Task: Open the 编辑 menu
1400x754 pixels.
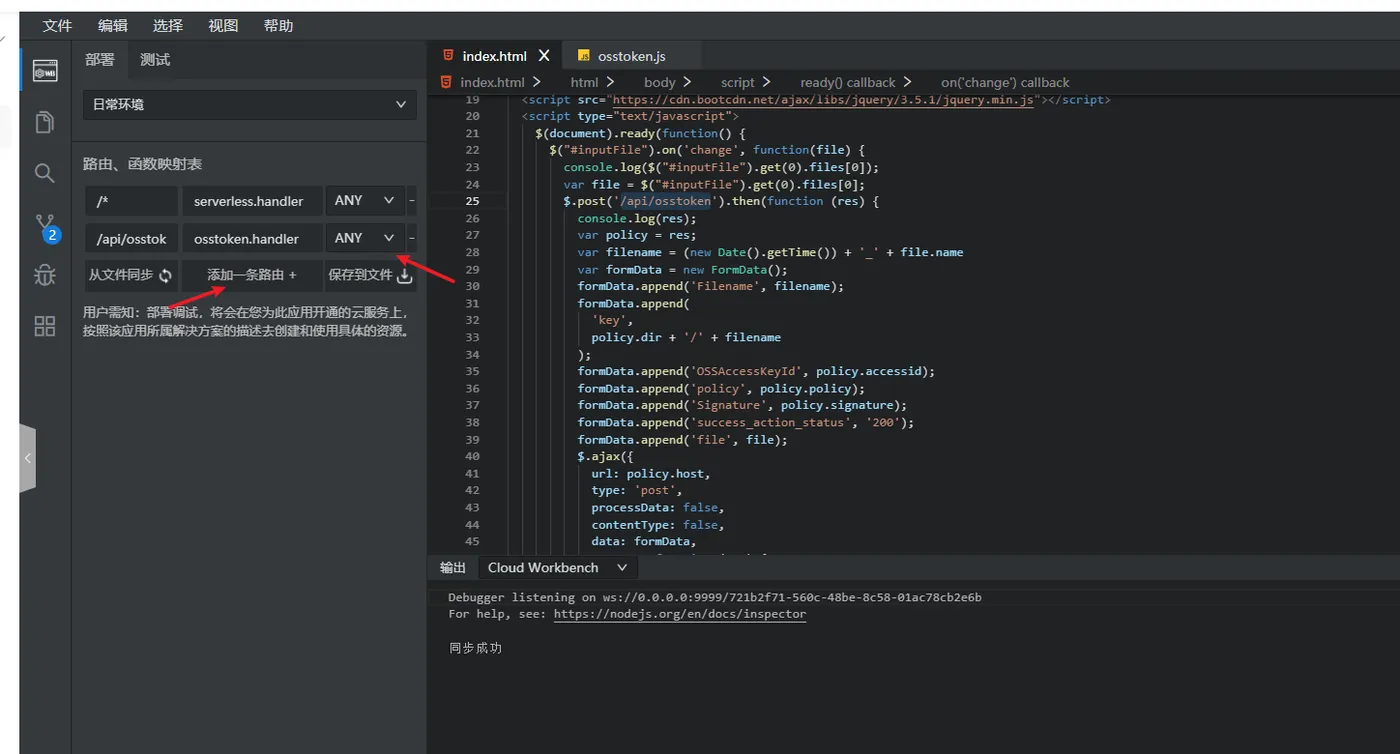Action: click(113, 26)
